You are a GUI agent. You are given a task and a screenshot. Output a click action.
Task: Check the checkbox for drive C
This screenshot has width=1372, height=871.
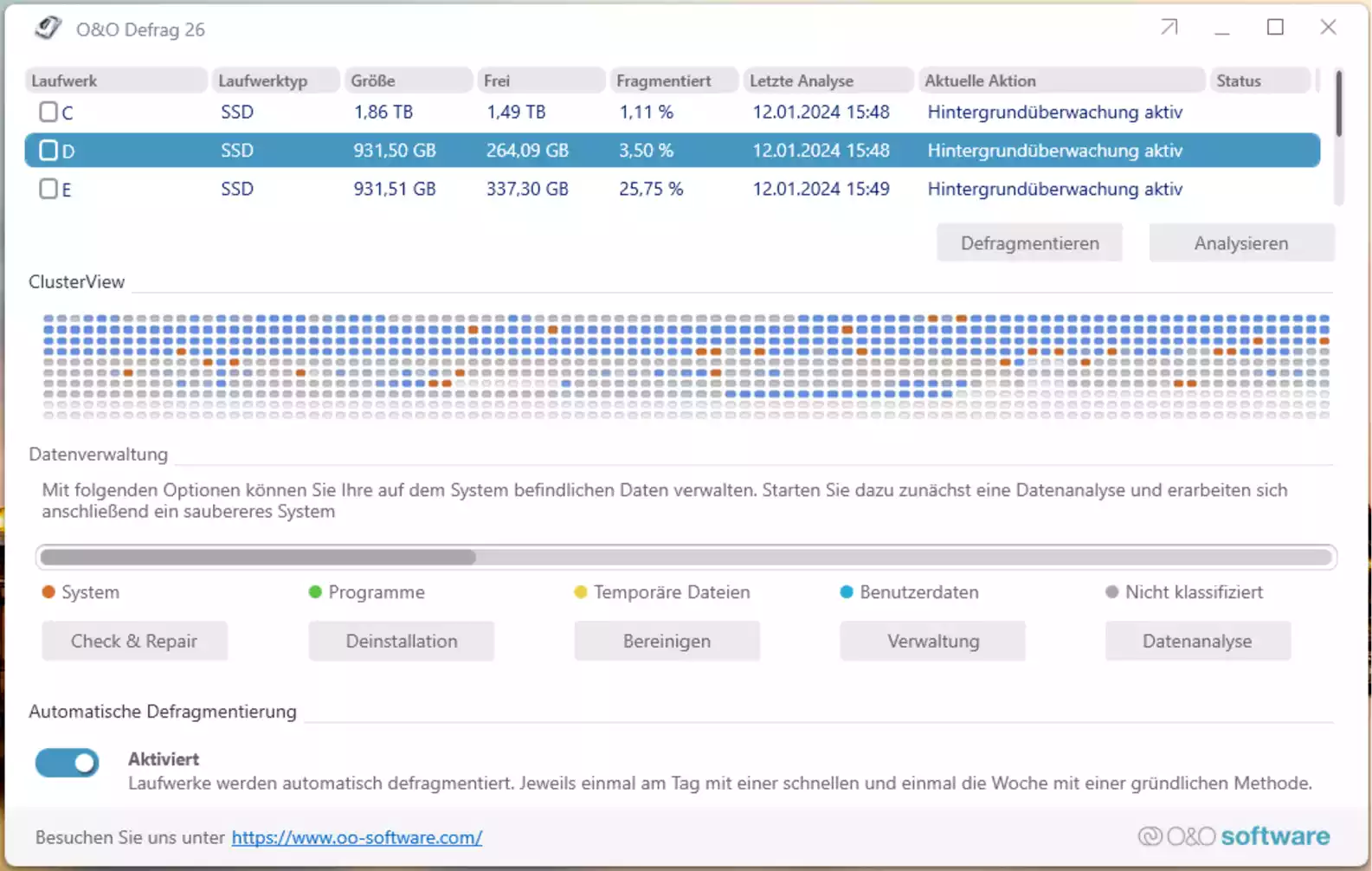(x=48, y=112)
